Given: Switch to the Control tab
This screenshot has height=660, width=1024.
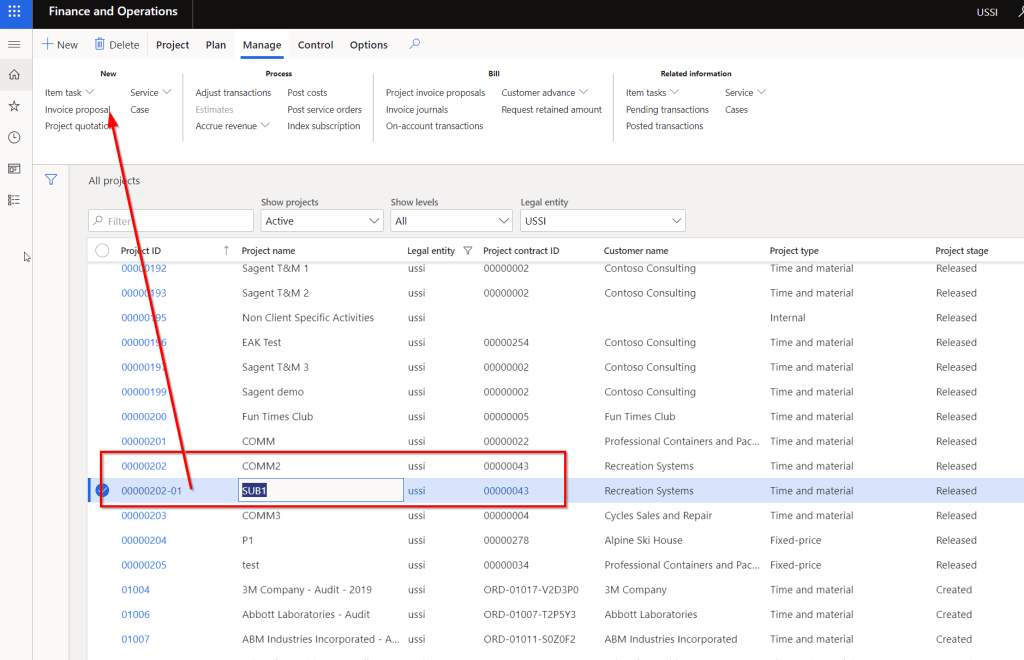Looking at the screenshot, I should tap(315, 45).
